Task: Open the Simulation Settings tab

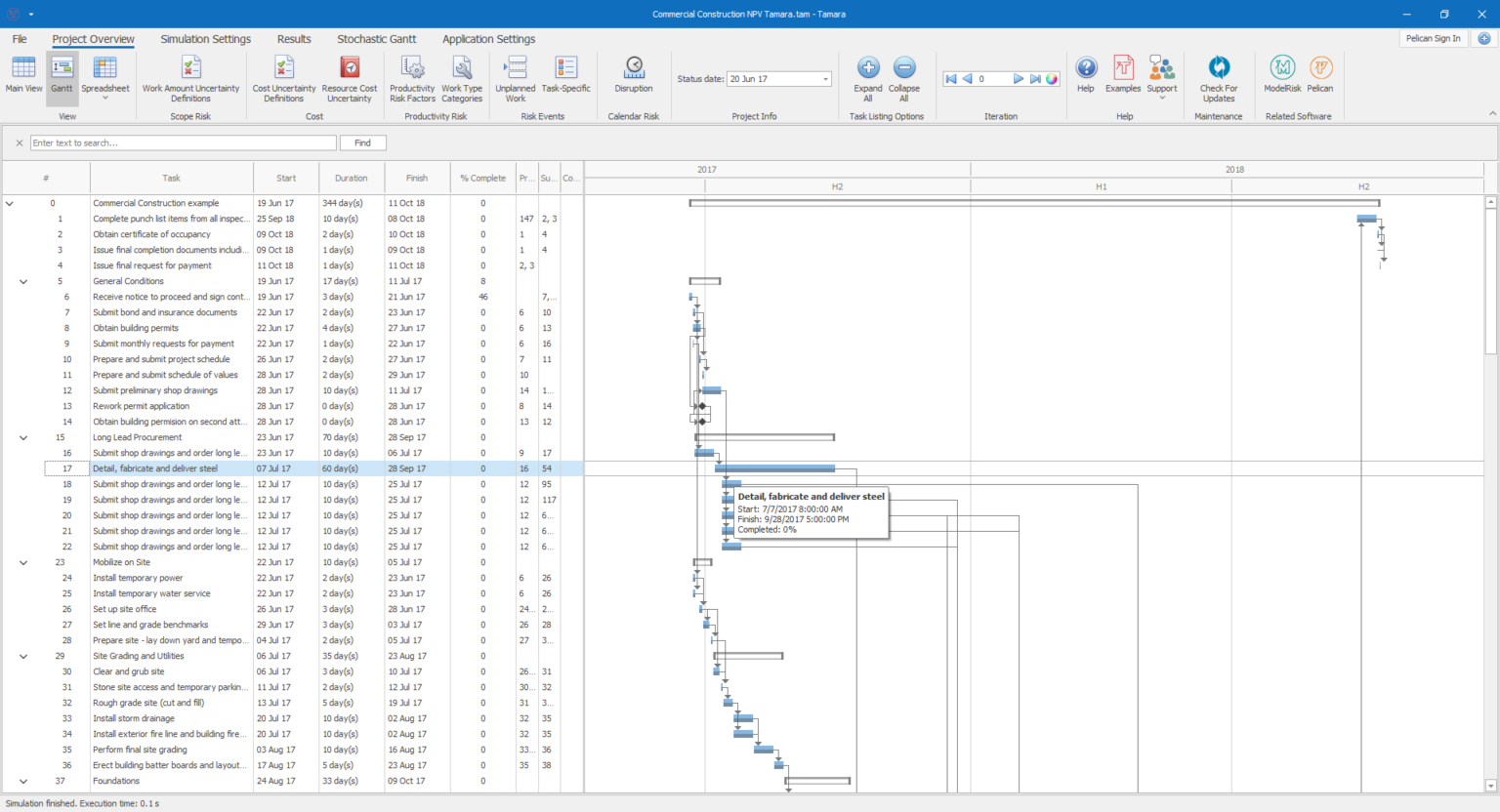Action: (206, 39)
